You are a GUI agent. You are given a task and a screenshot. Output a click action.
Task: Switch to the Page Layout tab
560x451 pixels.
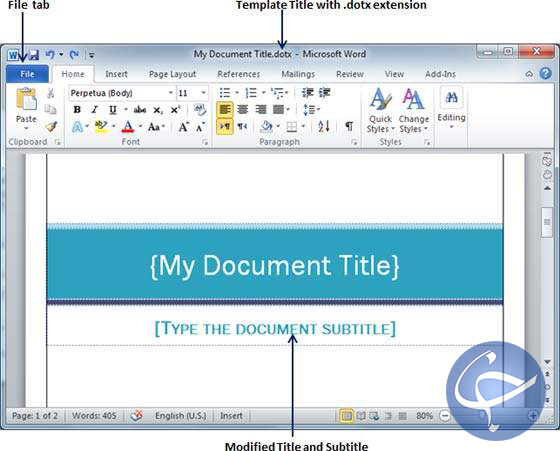(x=172, y=74)
